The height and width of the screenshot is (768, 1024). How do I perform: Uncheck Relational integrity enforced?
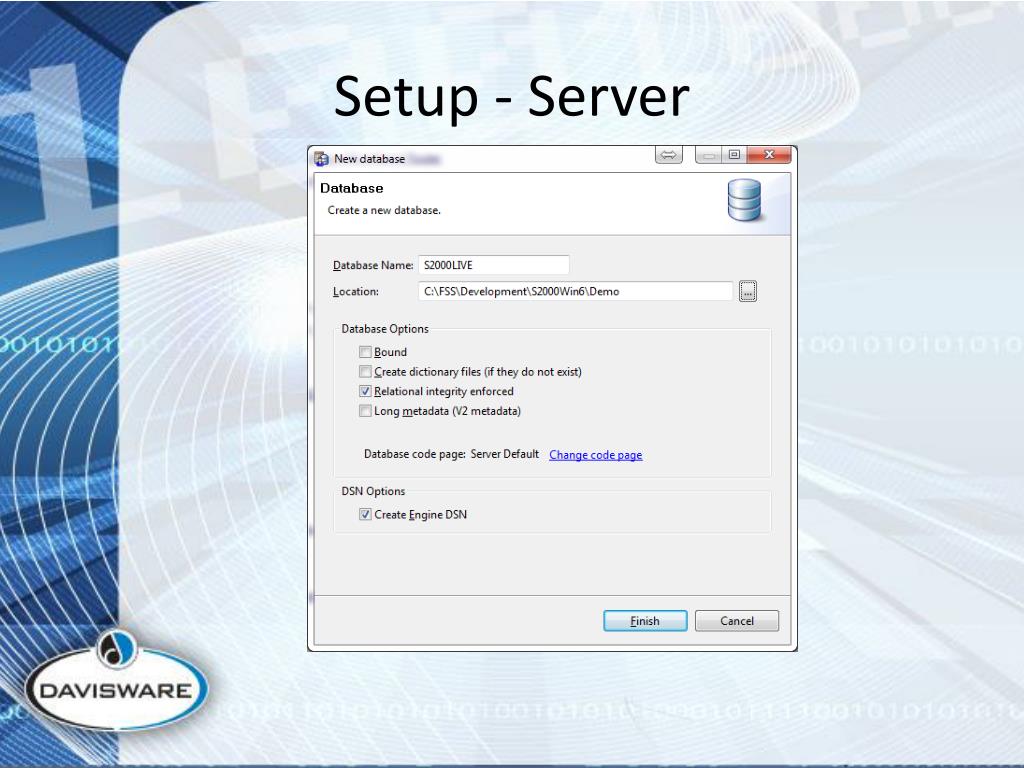click(x=365, y=391)
